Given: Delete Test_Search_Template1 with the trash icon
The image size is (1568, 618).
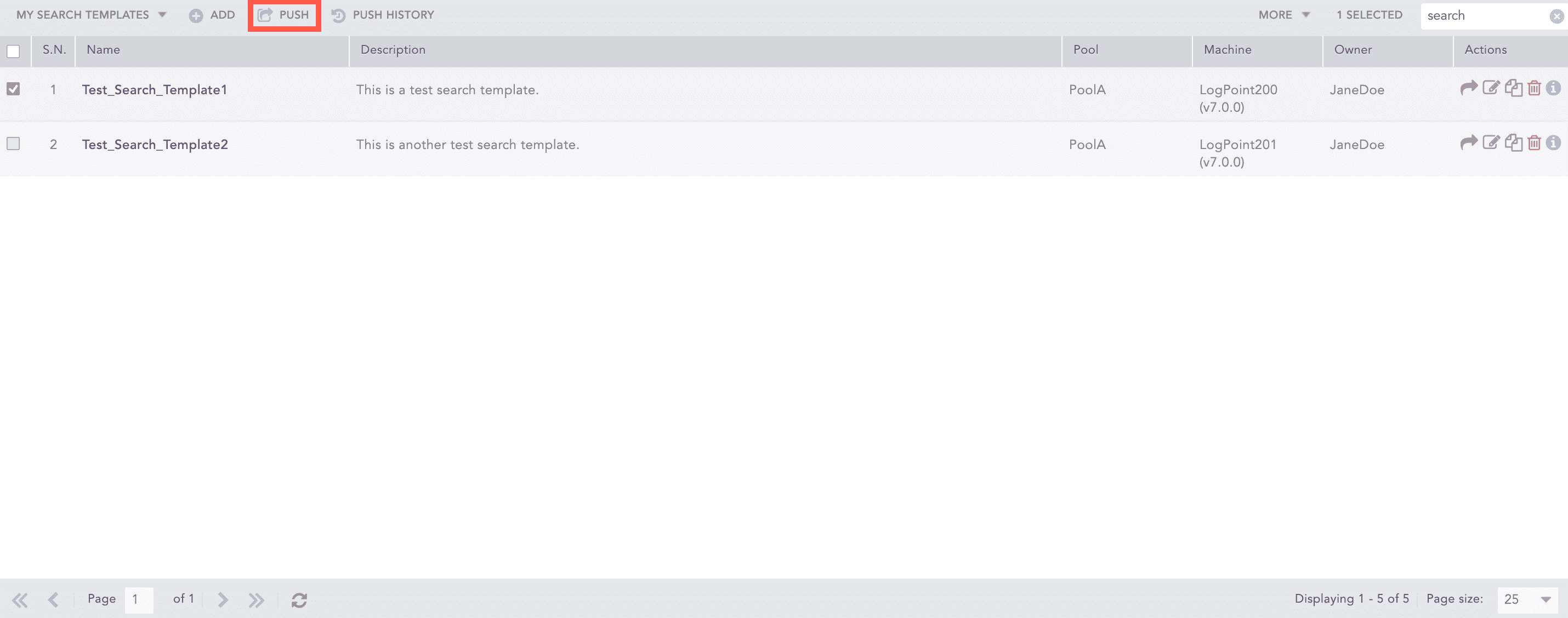Looking at the screenshot, I should (1534, 88).
